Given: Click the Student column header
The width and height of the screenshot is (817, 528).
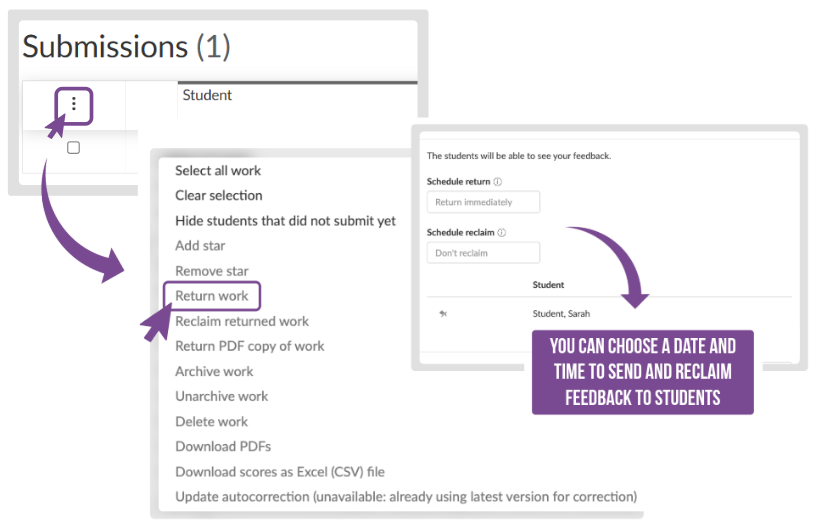Looking at the screenshot, I should 207,95.
